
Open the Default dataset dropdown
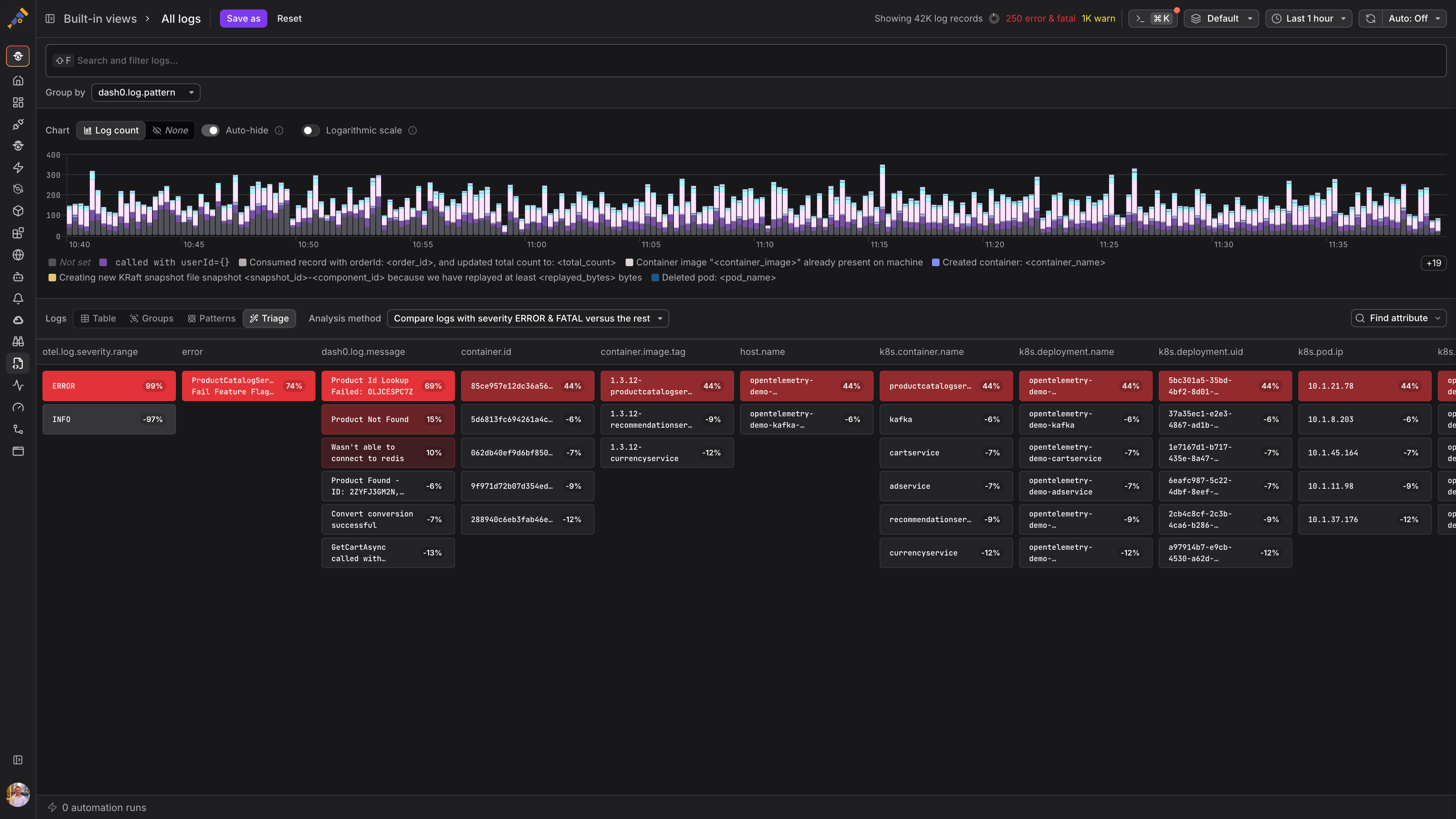click(1221, 19)
